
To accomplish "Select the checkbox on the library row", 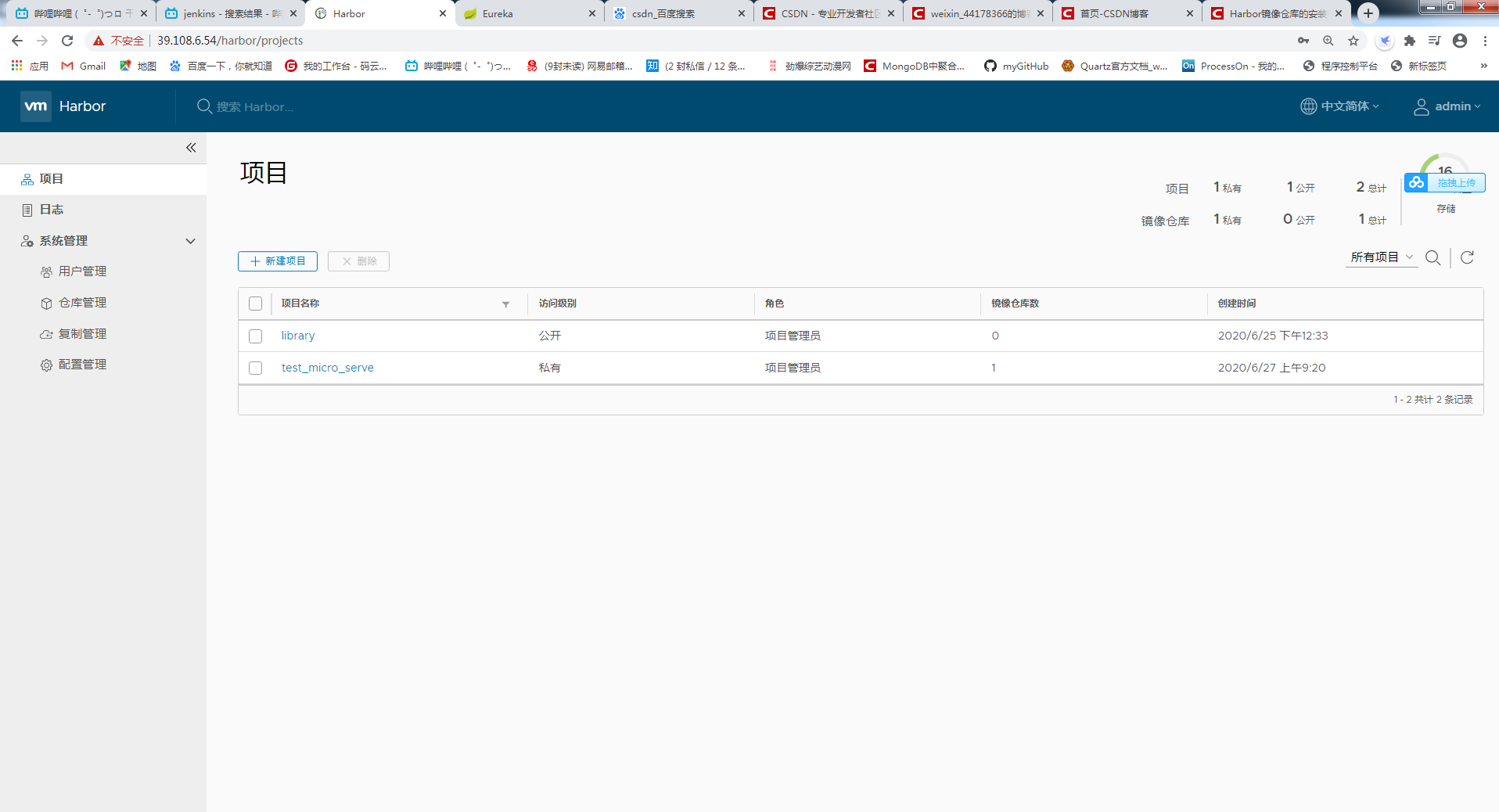I will tap(255, 336).
